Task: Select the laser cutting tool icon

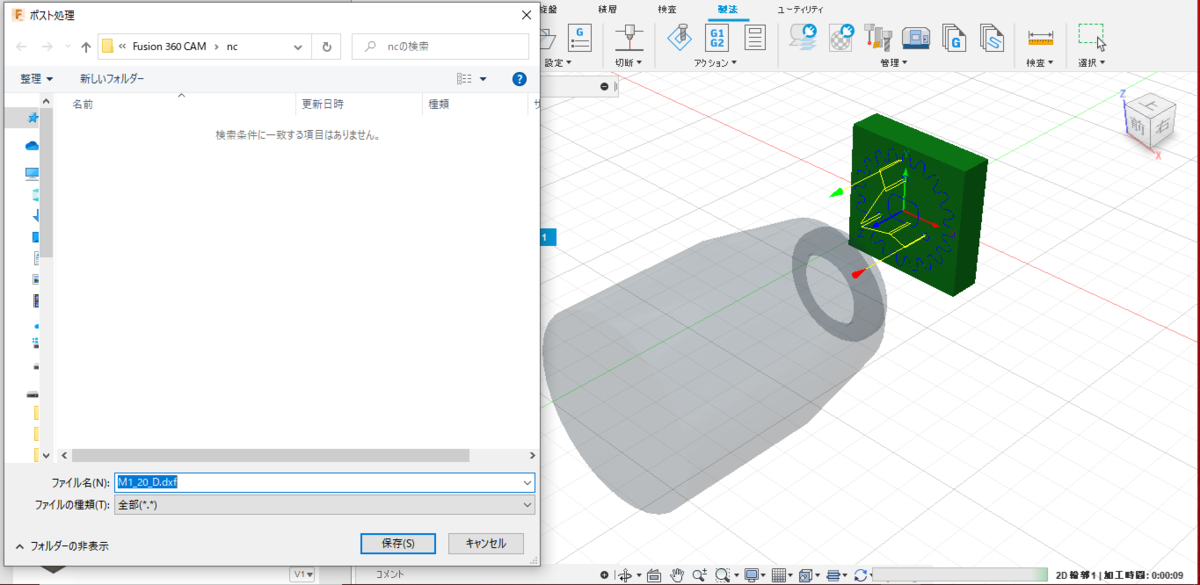Action: click(x=628, y=39)
